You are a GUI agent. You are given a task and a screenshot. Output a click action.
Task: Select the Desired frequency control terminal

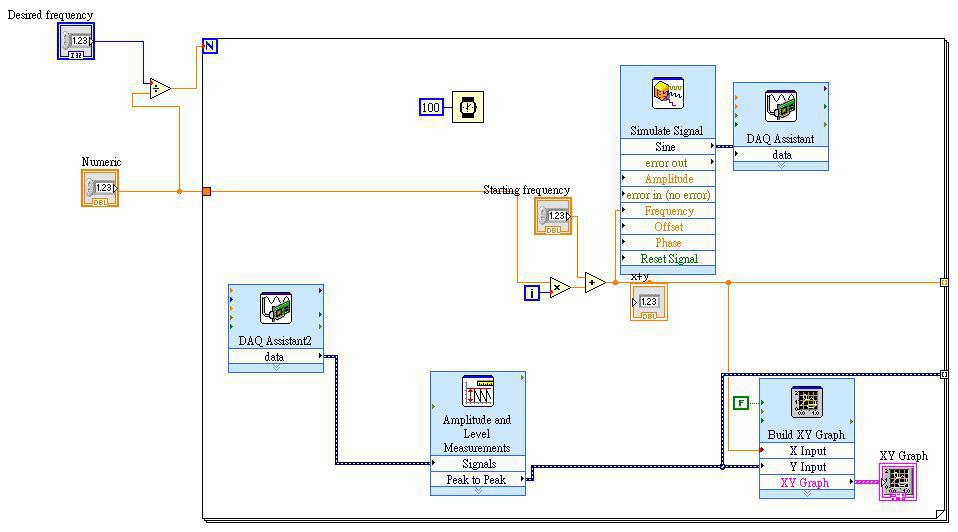76,41
